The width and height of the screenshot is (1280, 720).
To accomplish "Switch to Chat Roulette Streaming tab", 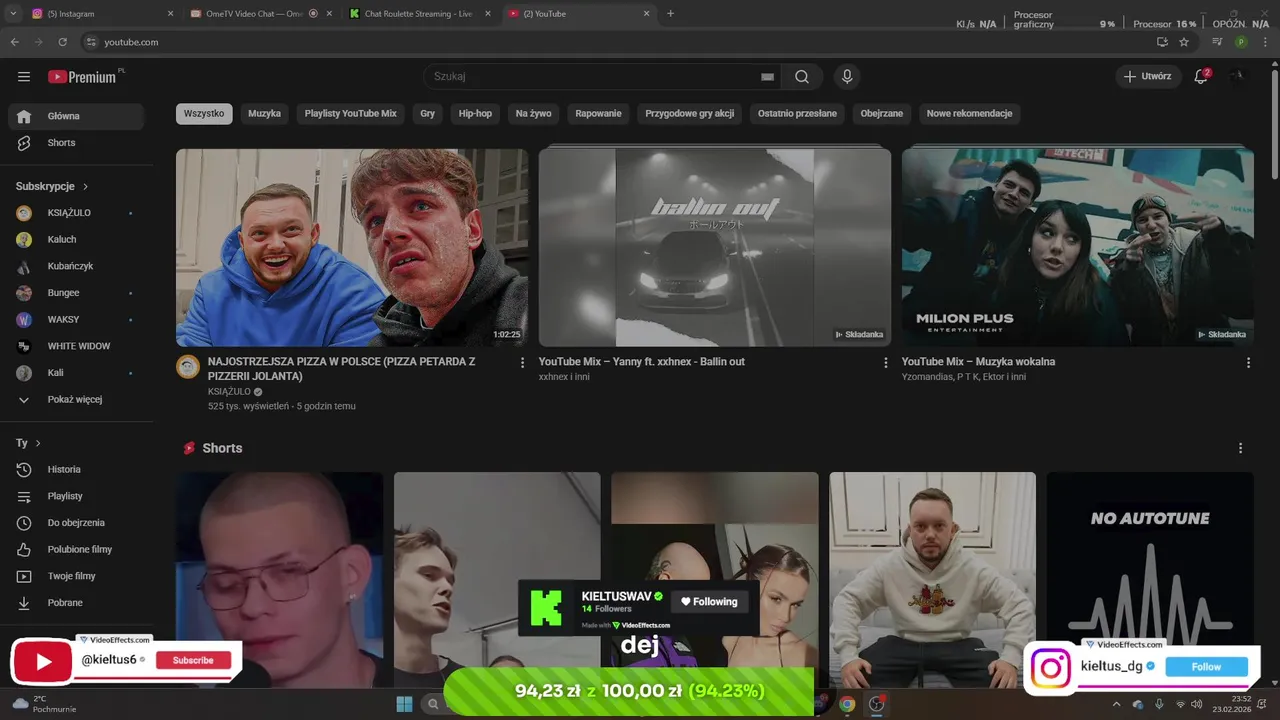I will click(x=420, y=14).
